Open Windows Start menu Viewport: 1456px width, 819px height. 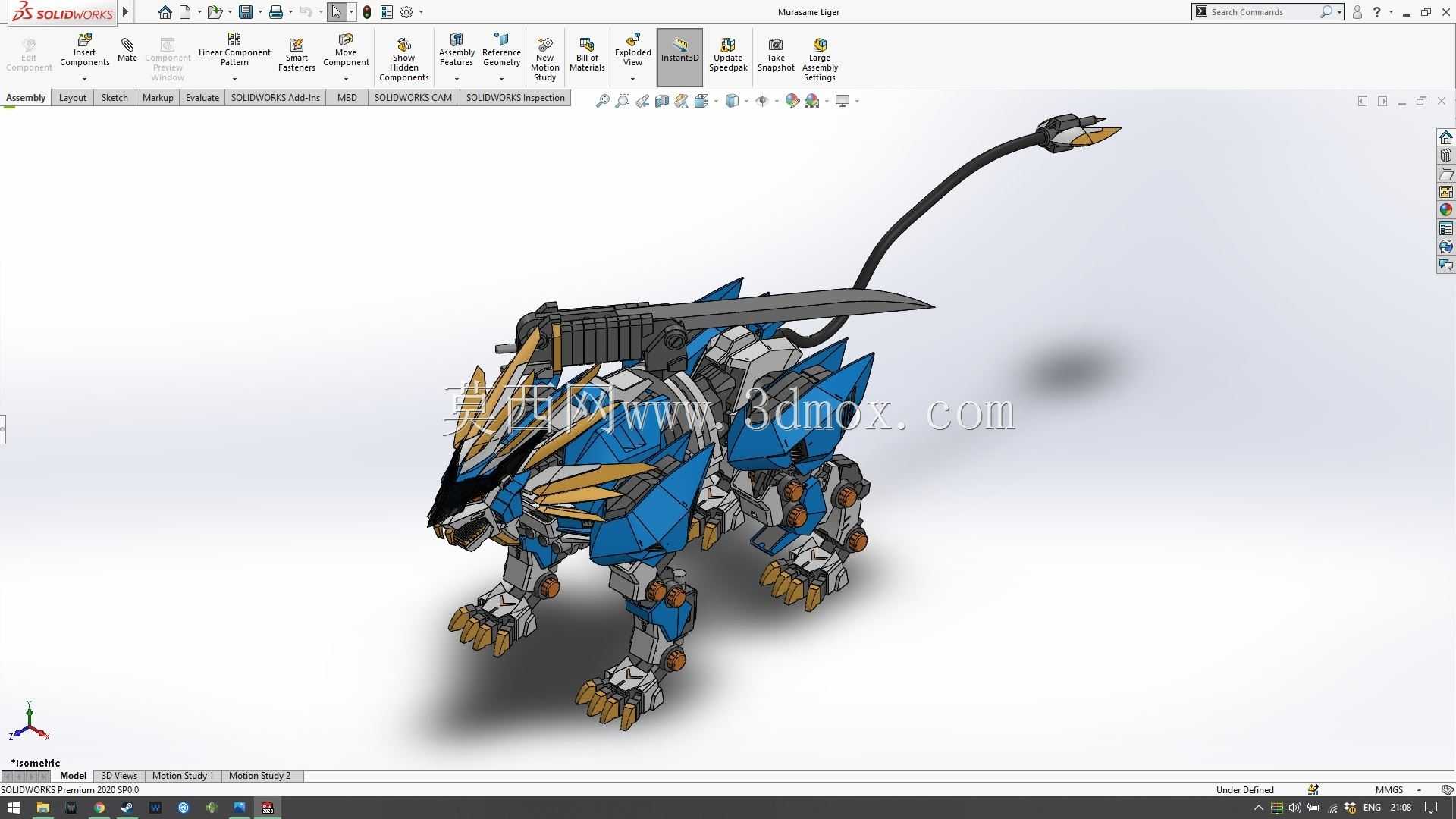14,808
